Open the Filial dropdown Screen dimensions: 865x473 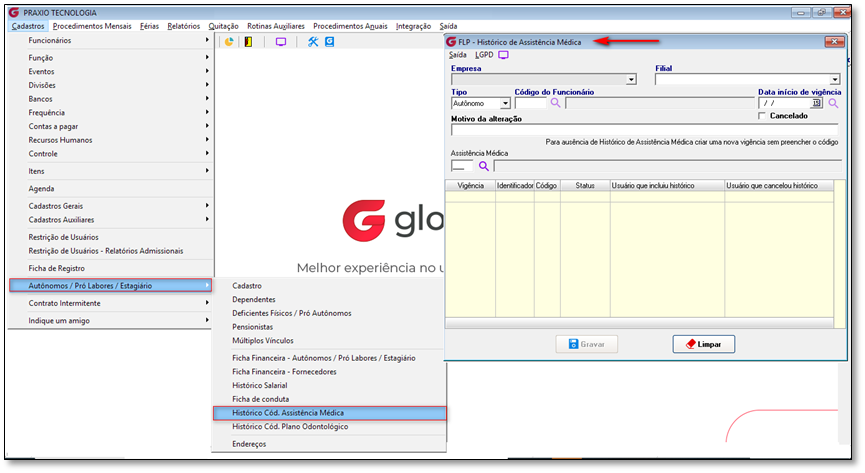coord(835,79)
